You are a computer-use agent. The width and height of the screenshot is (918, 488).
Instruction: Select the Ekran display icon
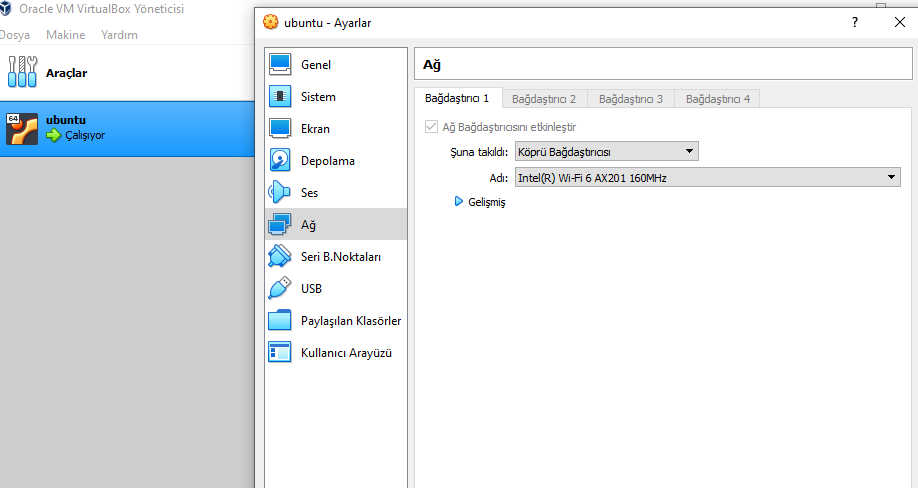[x=280, y=128]
